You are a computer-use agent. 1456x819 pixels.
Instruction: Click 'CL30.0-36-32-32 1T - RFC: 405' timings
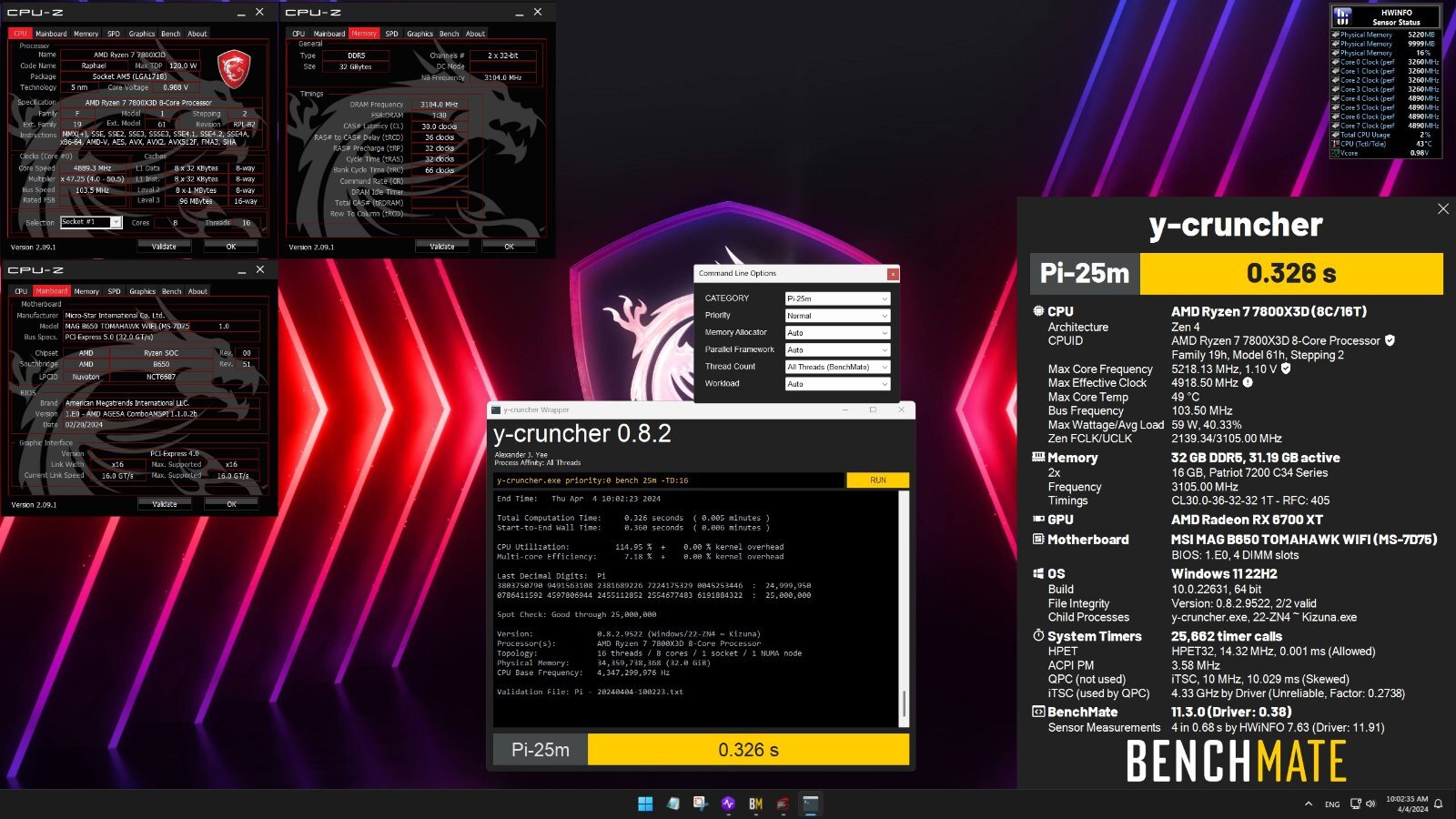[1250, 500]
